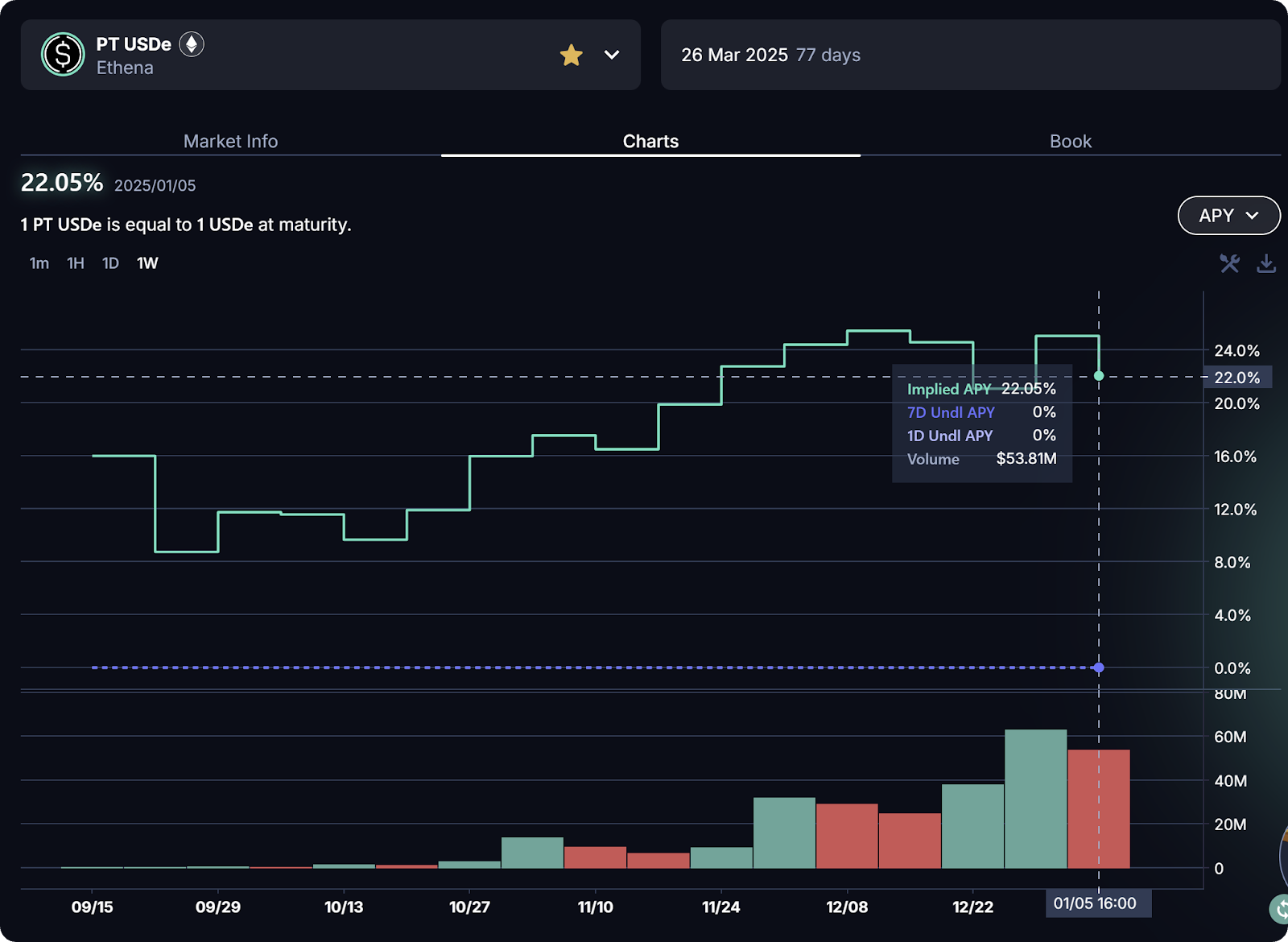Open the APY dropdown

(1228, 216)
